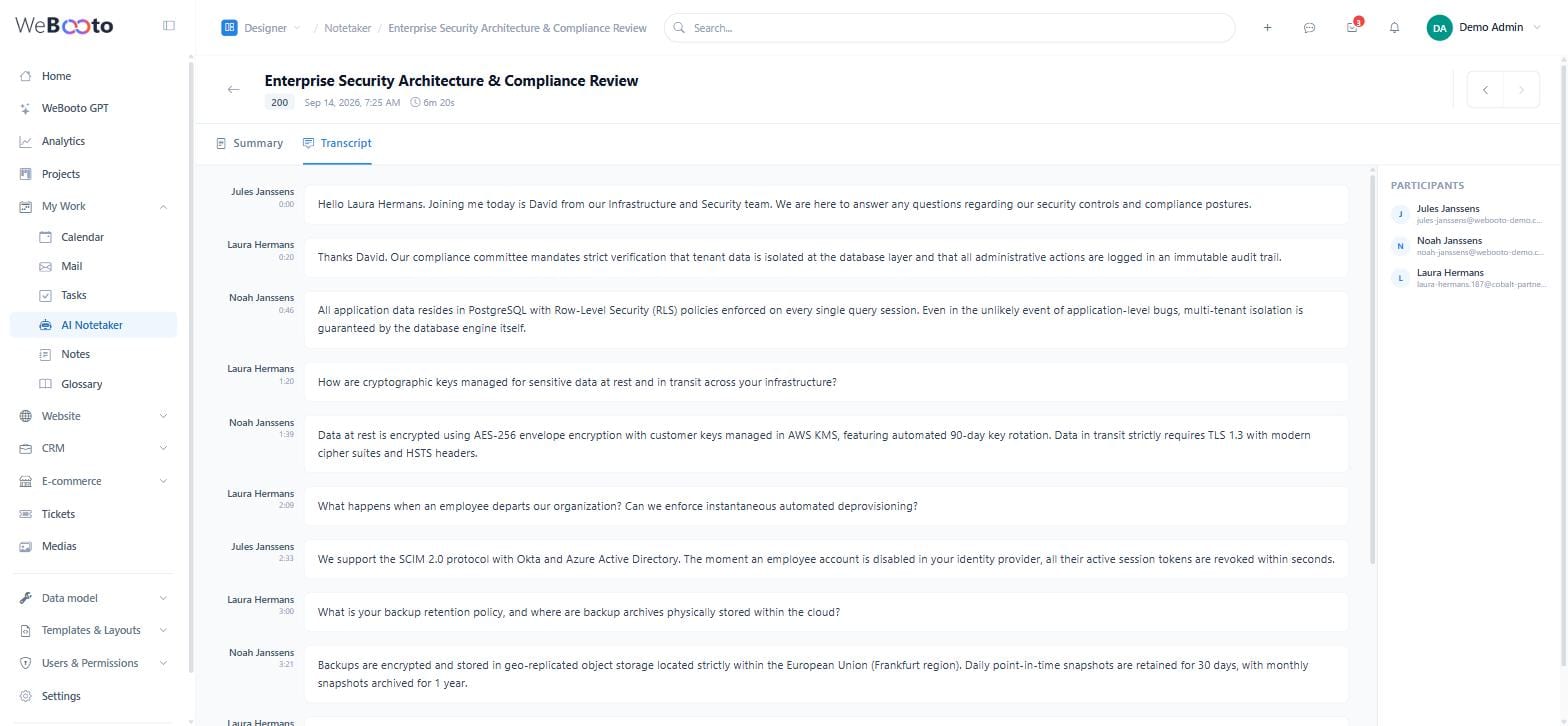1568x726 pixels.
Task: Click the WeBooto logo
Action: [x=64, y=26]
